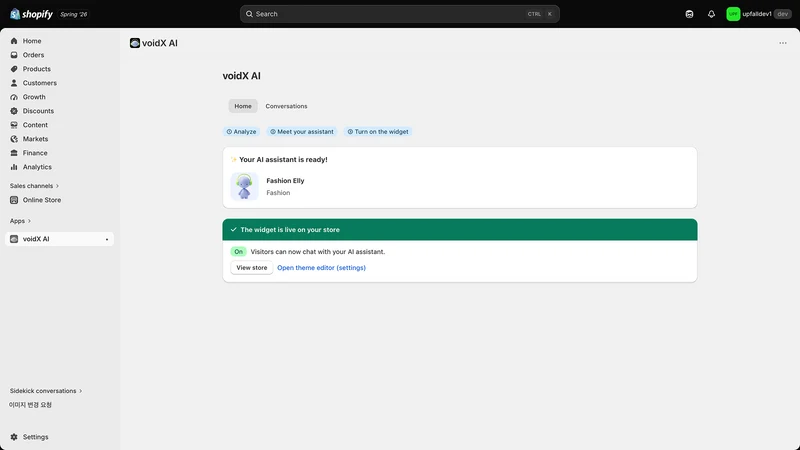
Task: Open theme editor (settings) link
Action: (x=321, y=267)
